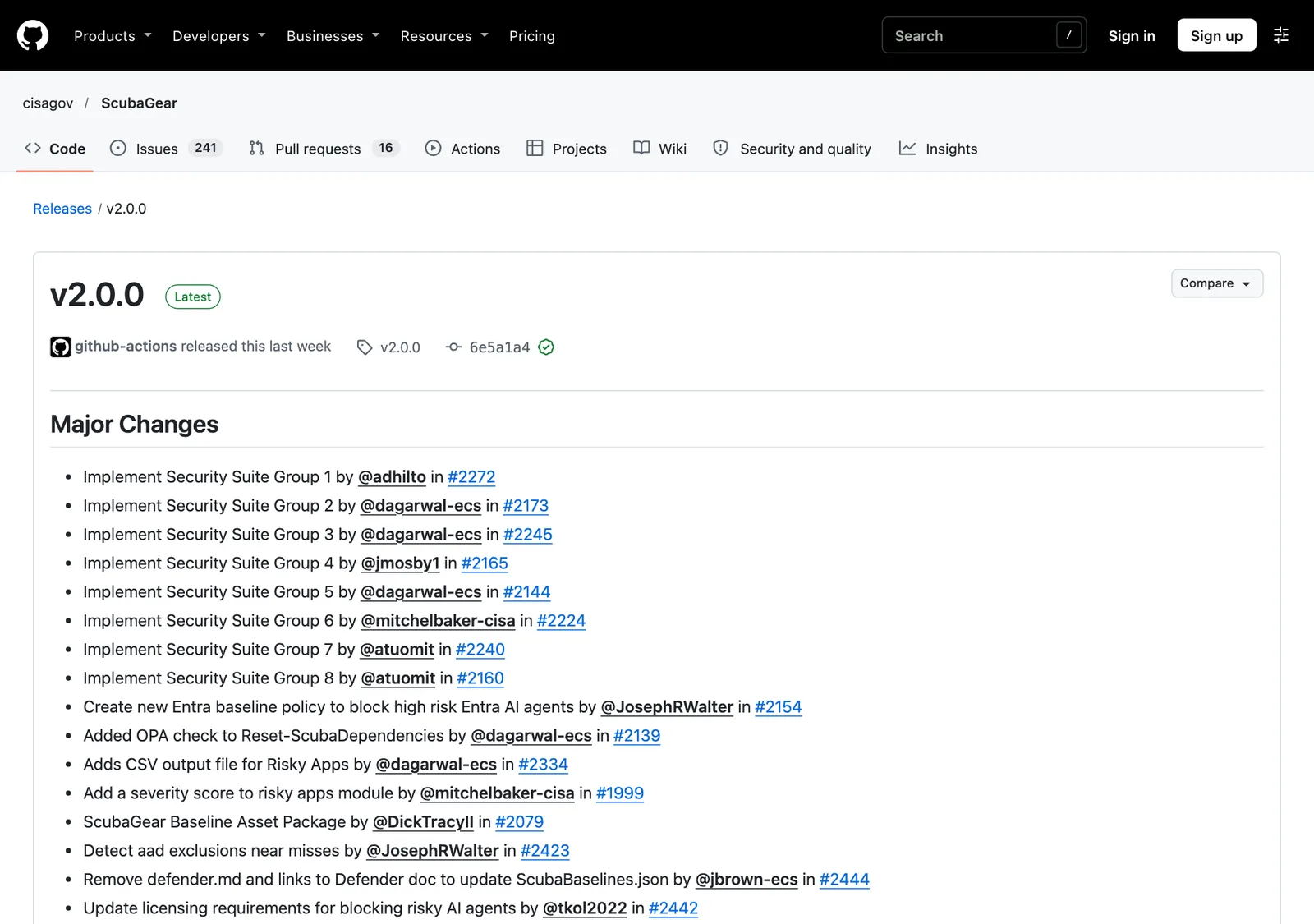This screenshot has width=1314, height=924.
Task: Open the ScubaGear repository link
Action: tap(139, 103)
